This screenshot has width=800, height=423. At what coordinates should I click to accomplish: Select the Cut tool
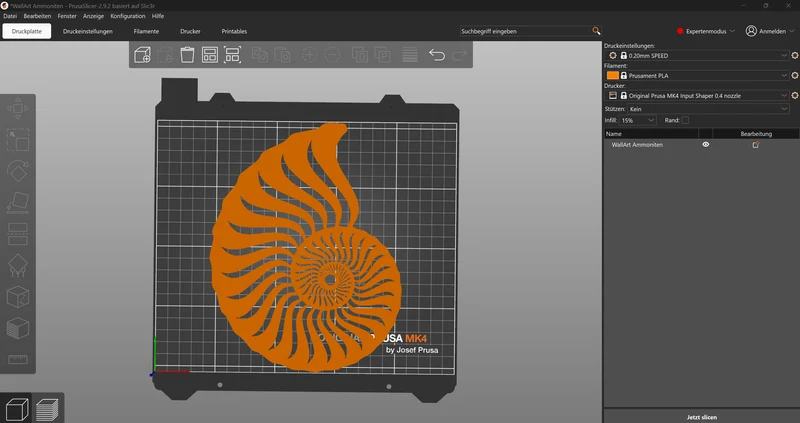(18, 234)
